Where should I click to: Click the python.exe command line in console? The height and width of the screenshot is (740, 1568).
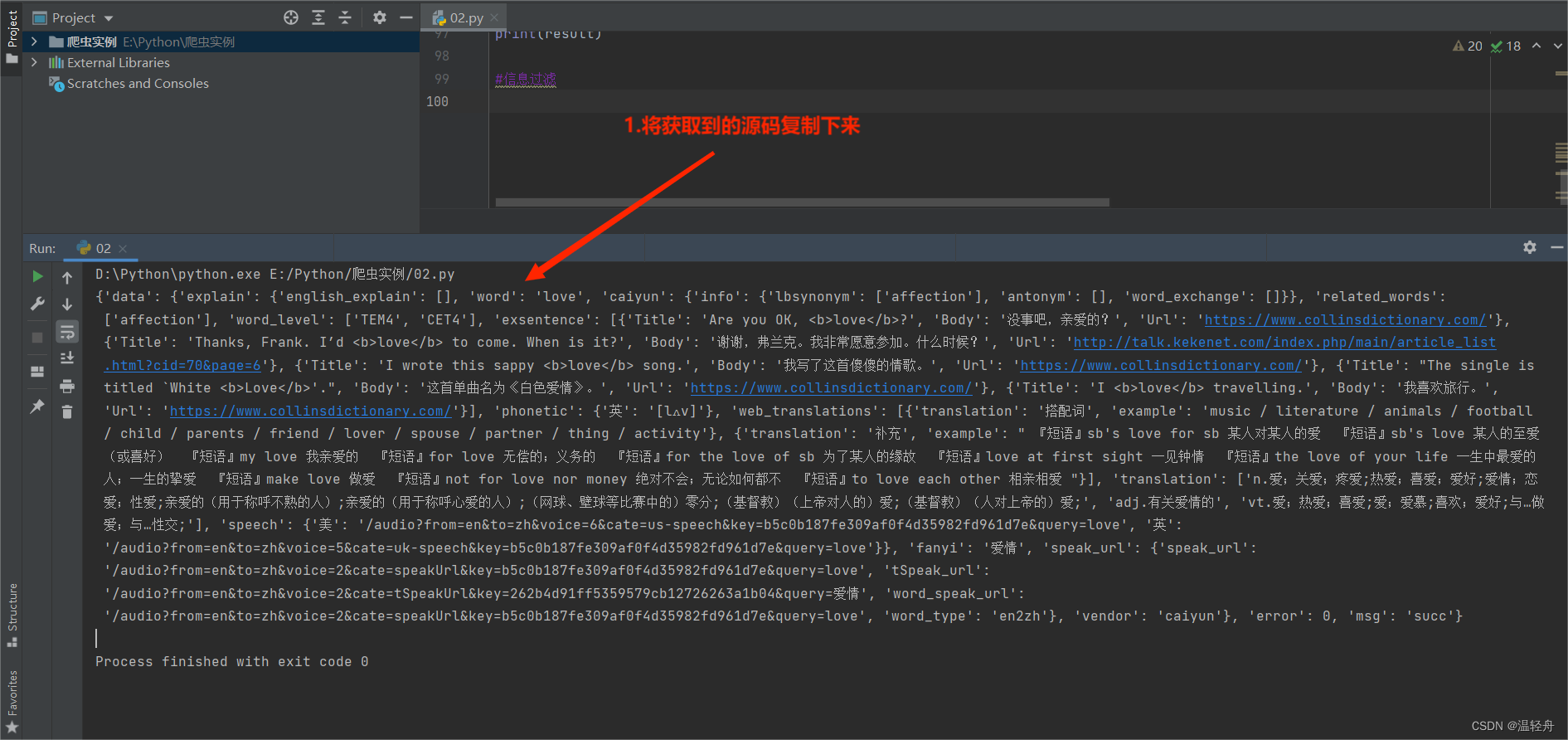(274, 274)
